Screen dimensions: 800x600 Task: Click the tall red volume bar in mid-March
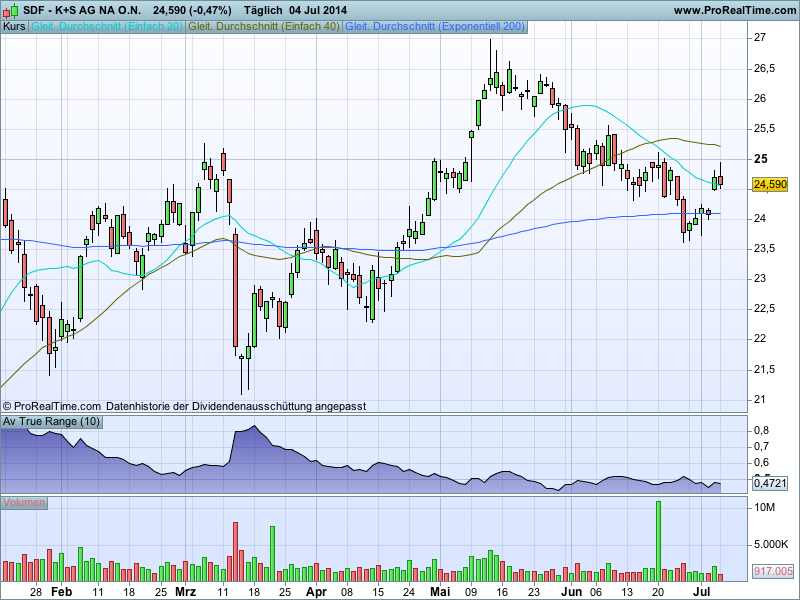[235, 552]
